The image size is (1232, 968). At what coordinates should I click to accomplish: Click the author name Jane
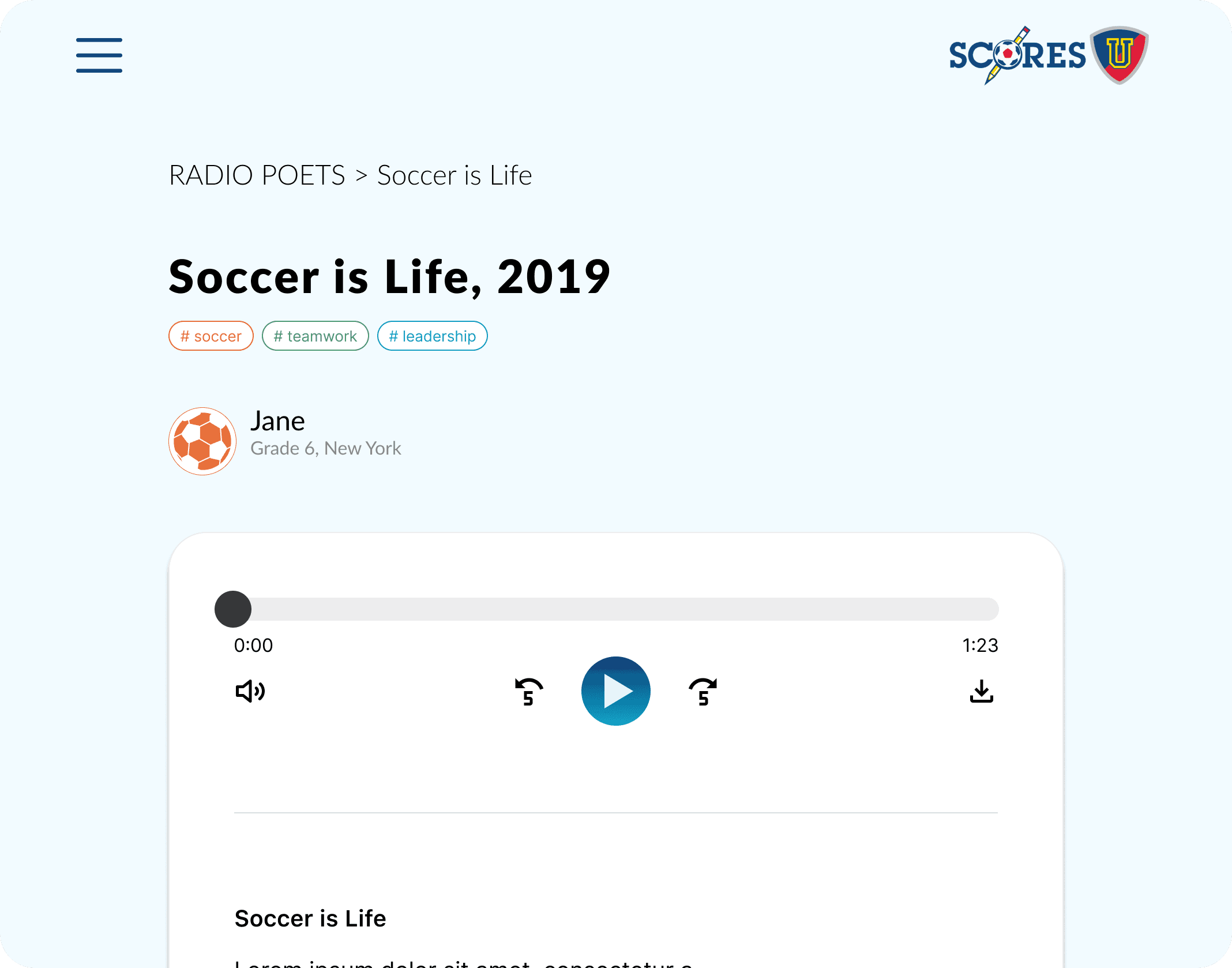[277, 421]
